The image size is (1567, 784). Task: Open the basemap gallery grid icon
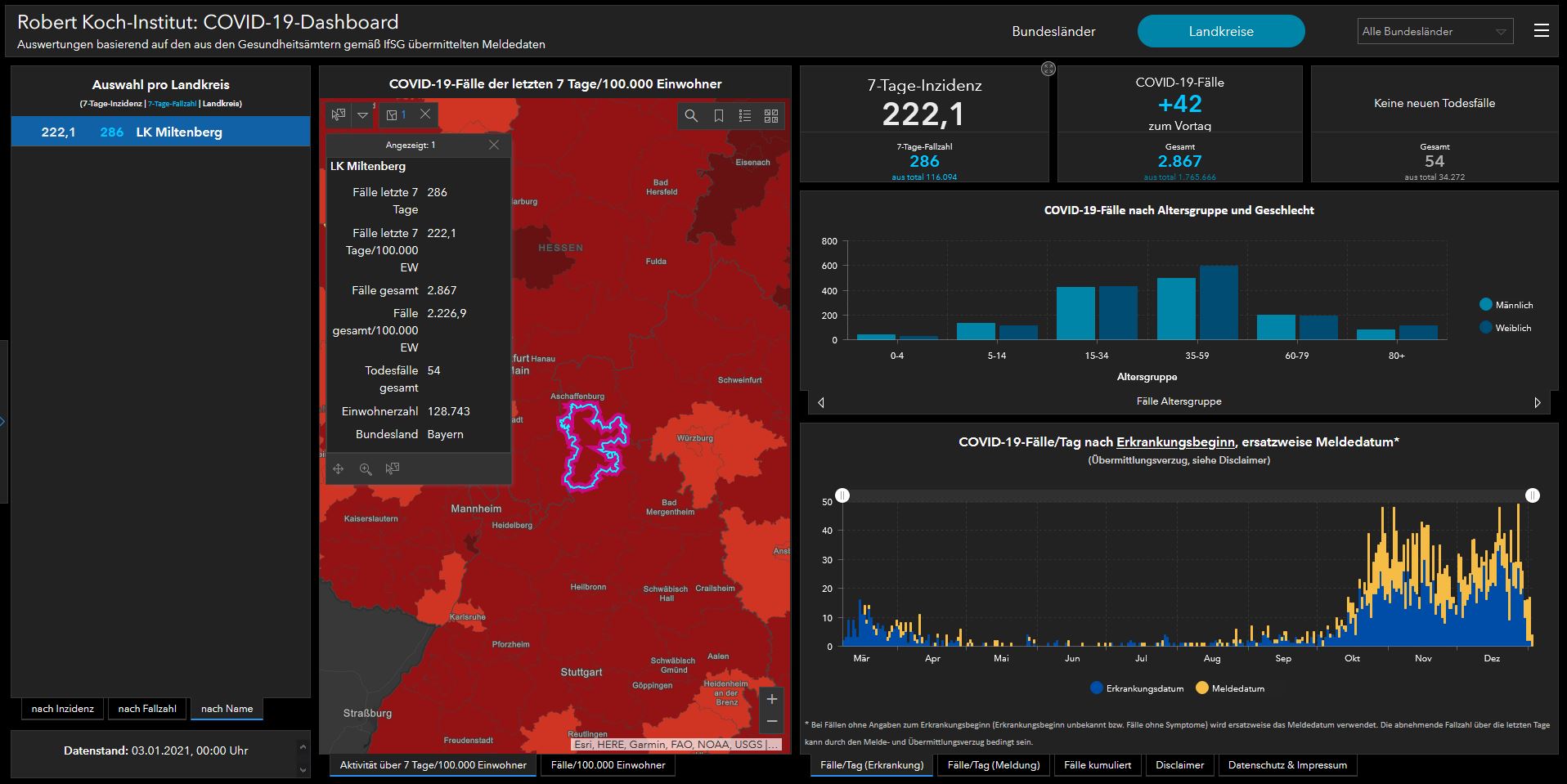[771, 116]
